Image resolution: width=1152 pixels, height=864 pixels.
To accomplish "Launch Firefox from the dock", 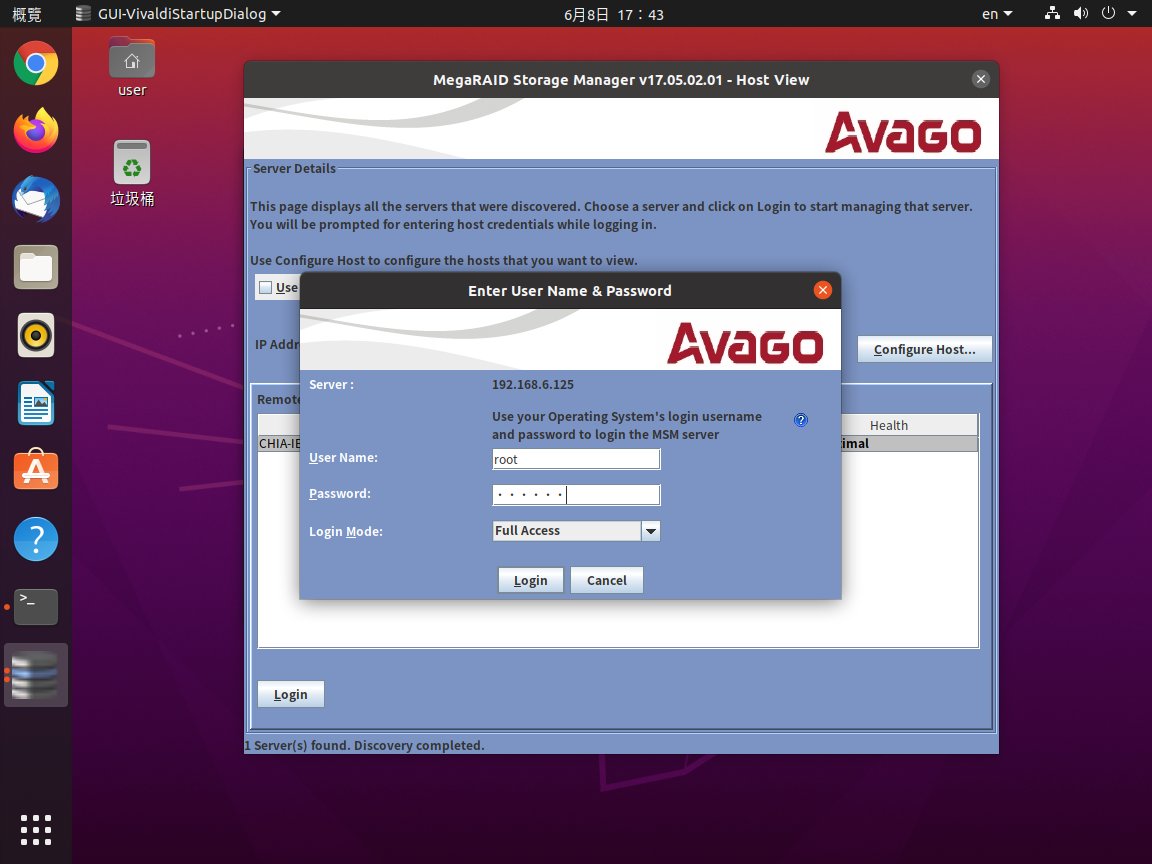I will click(36, 131).
